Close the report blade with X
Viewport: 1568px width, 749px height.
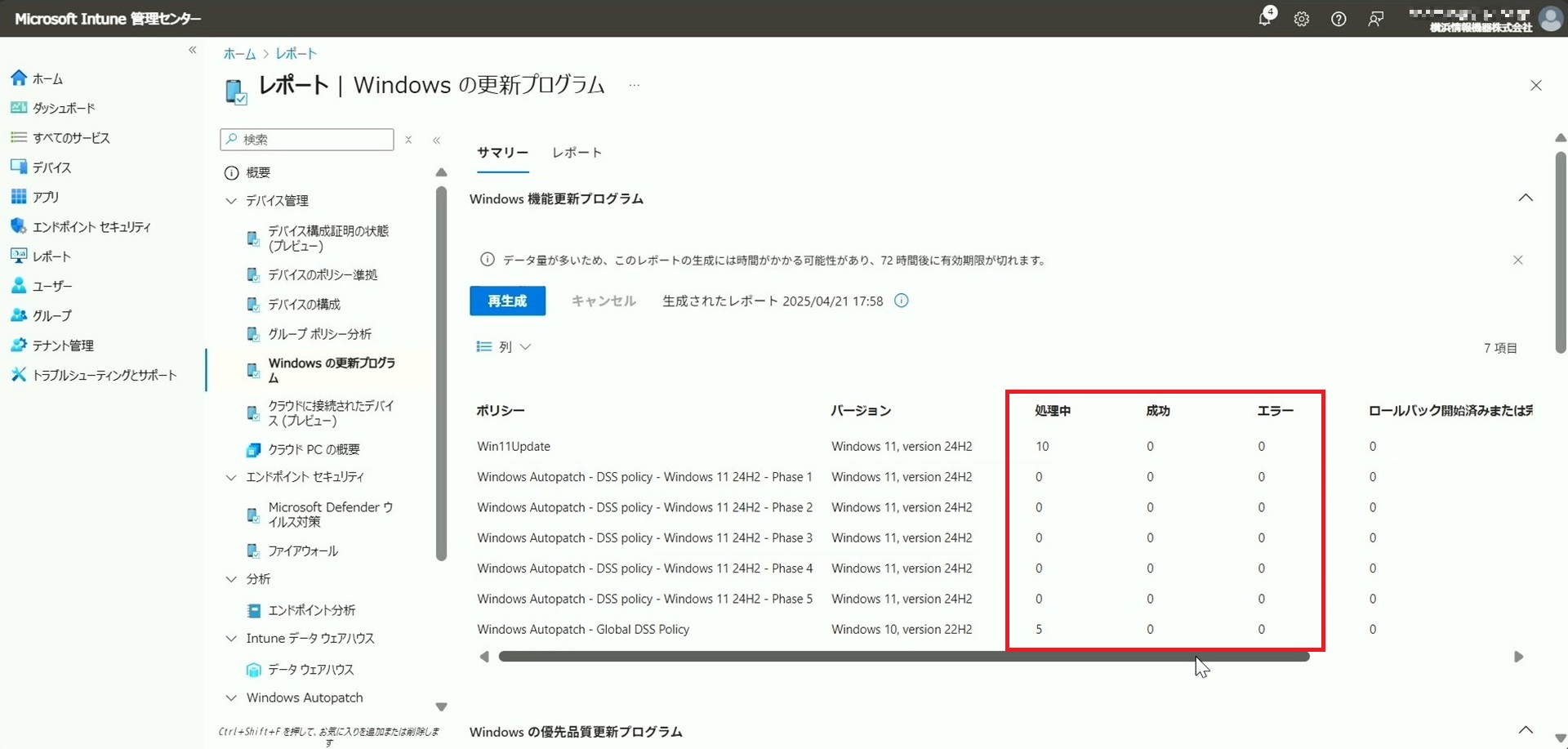[x=1536, y=85]
